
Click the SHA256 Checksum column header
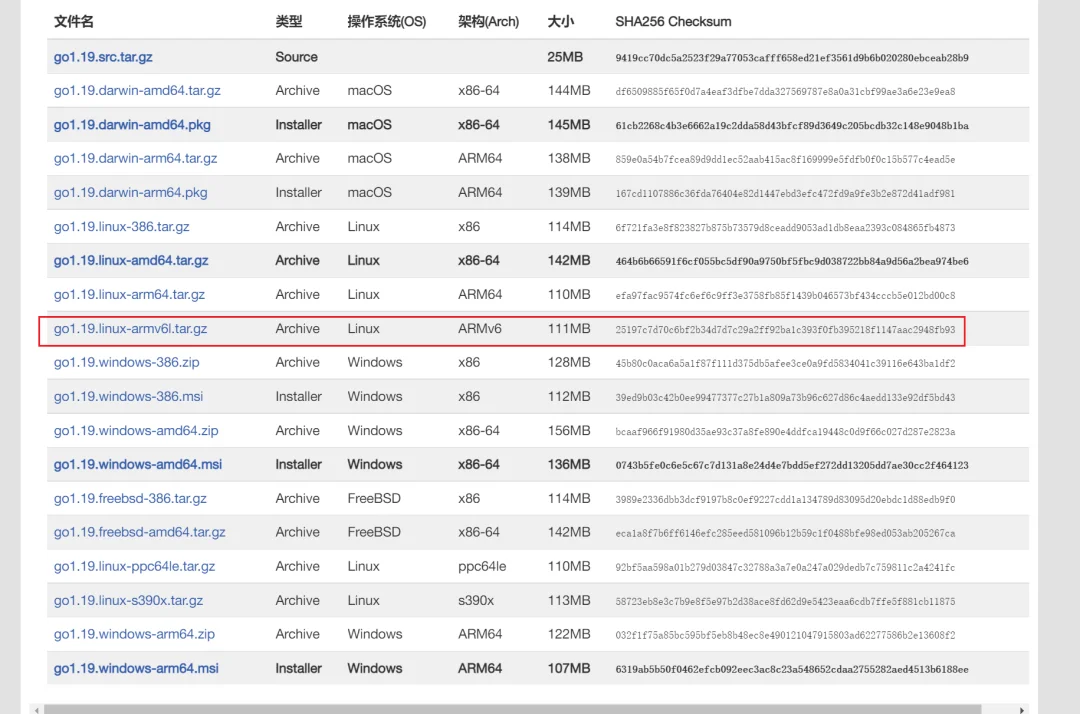673,22
